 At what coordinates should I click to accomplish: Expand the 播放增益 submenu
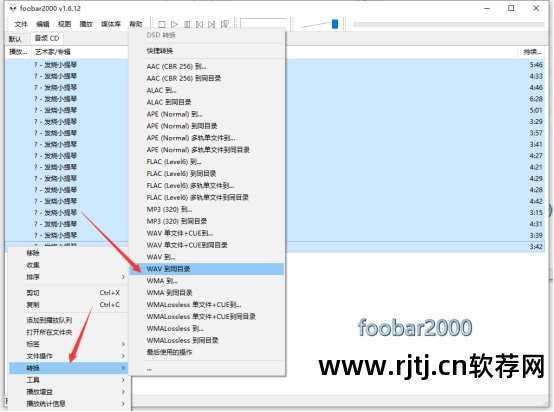click(x=68, y=392)
